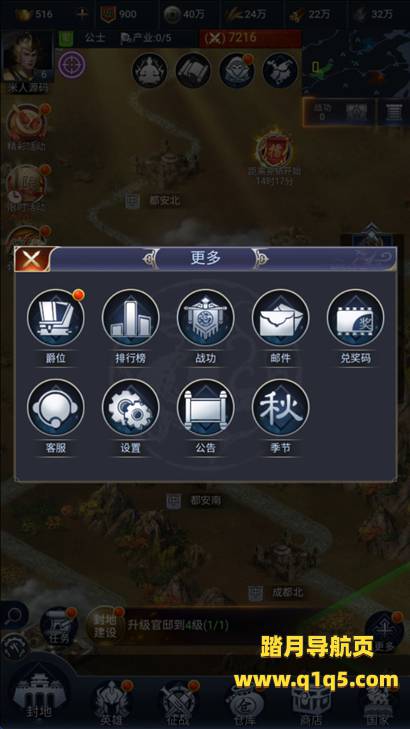The height and width of the screenshot is (729, 410).
Task: Open the 爵位 rank icon
Action: pyautogui.click(x=56, y=318)
